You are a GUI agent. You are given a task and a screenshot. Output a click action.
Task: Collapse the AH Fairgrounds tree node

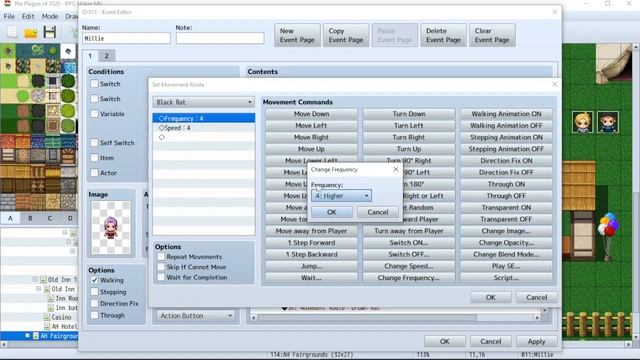[x=27, y=336]
